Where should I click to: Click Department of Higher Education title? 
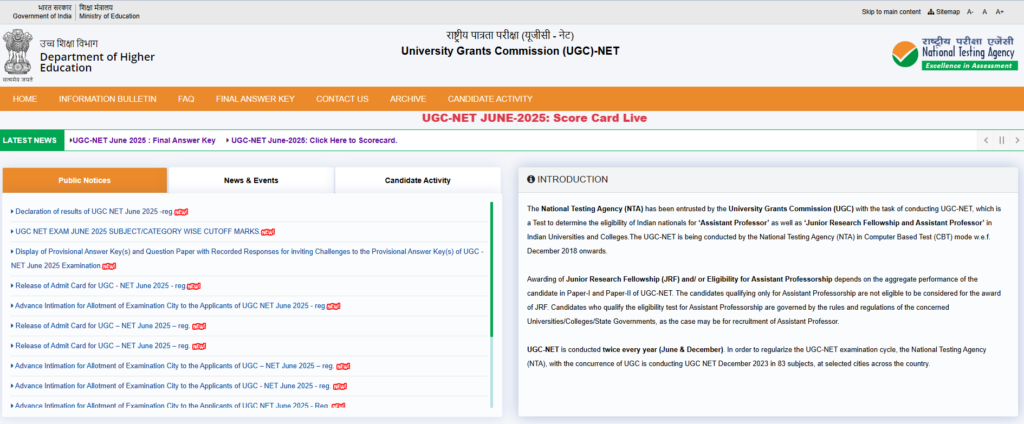(x=97, y=62)
